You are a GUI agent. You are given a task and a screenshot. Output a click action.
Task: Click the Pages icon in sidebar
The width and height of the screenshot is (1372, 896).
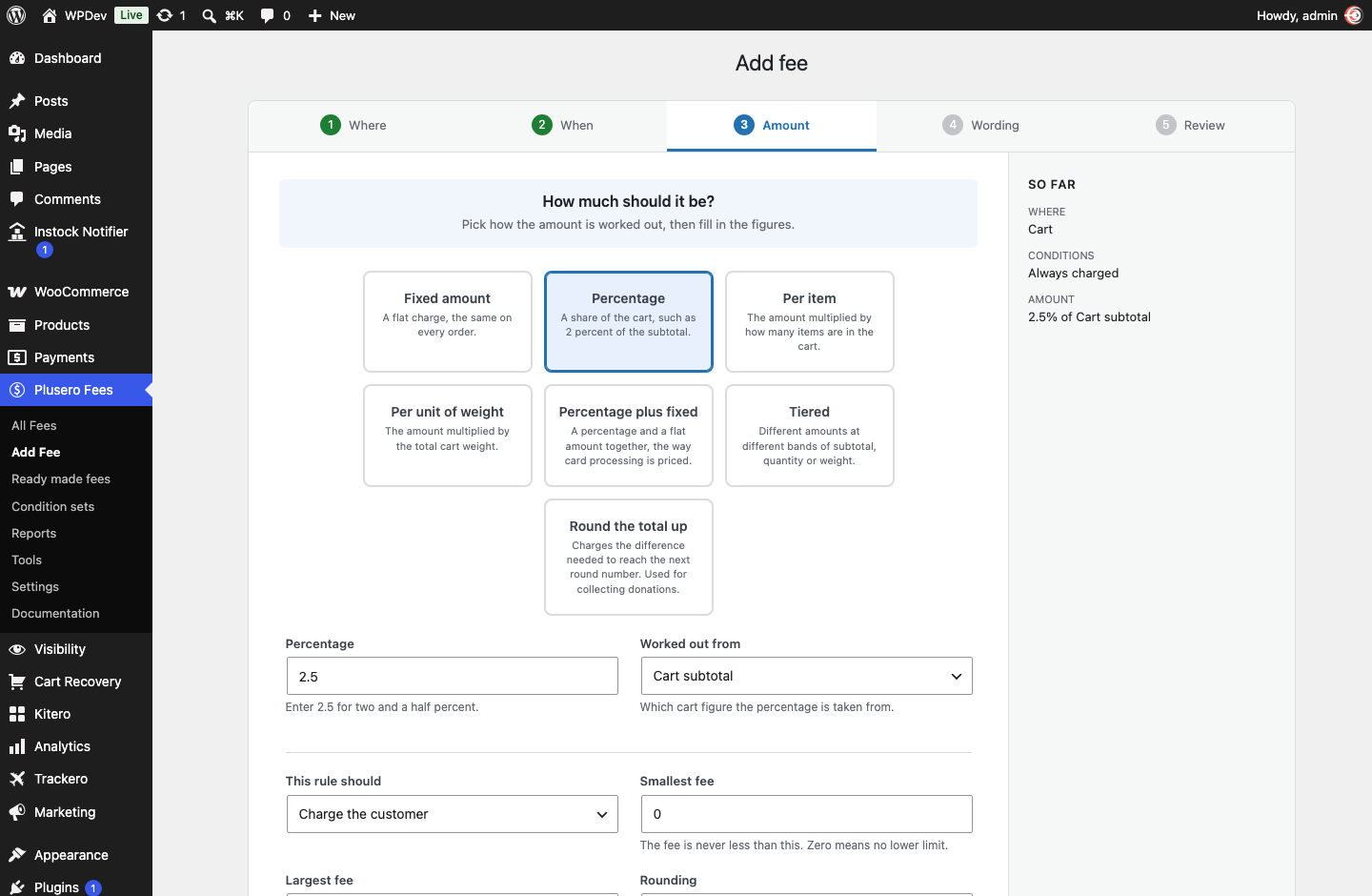17,167
